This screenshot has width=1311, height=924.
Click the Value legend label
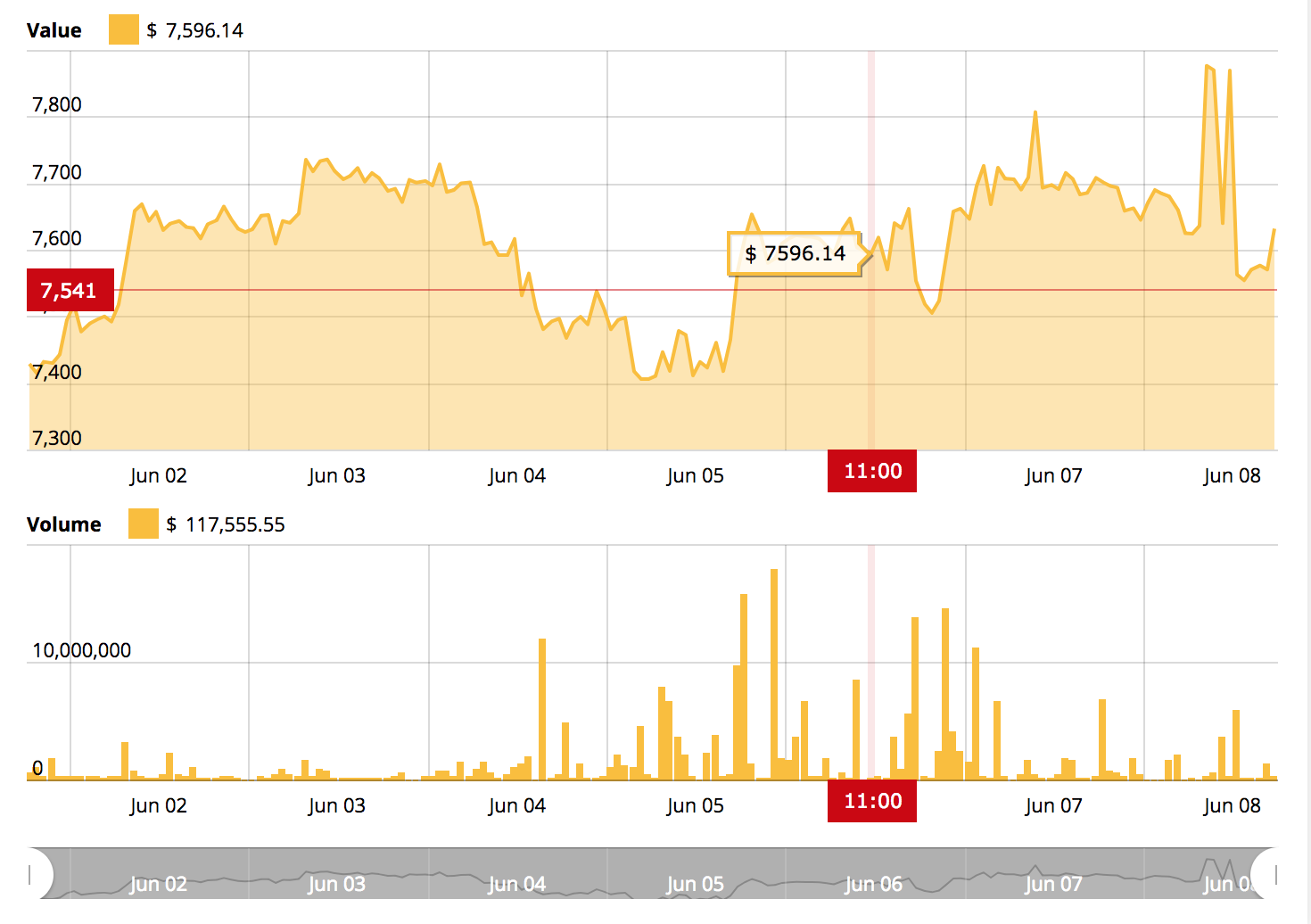pos(54,29)
